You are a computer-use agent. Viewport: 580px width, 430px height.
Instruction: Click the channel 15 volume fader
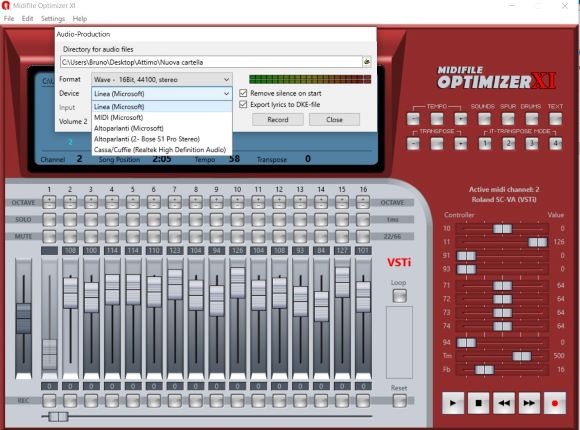(343, 282)
